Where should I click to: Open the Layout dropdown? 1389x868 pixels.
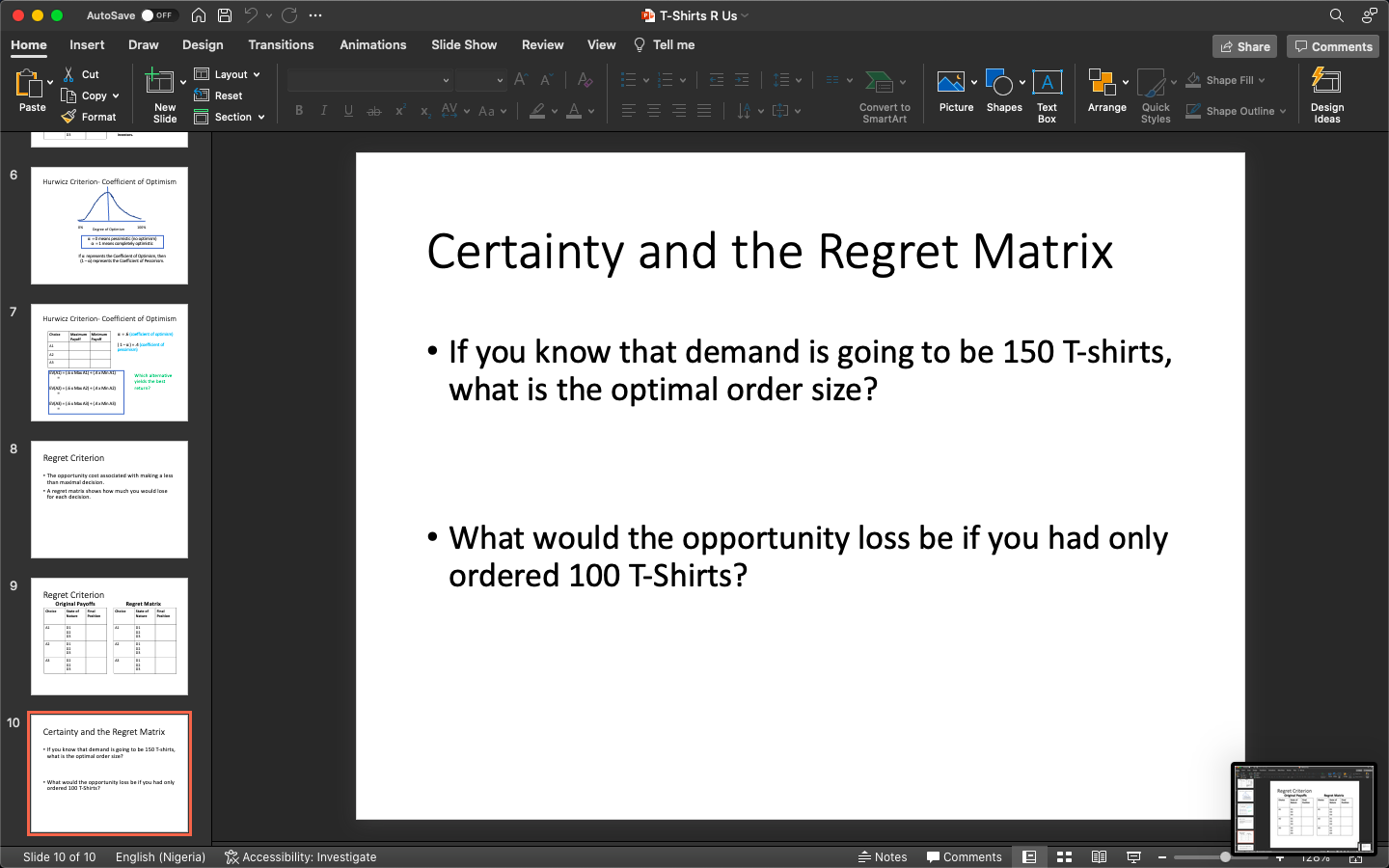tap(229, 74)
